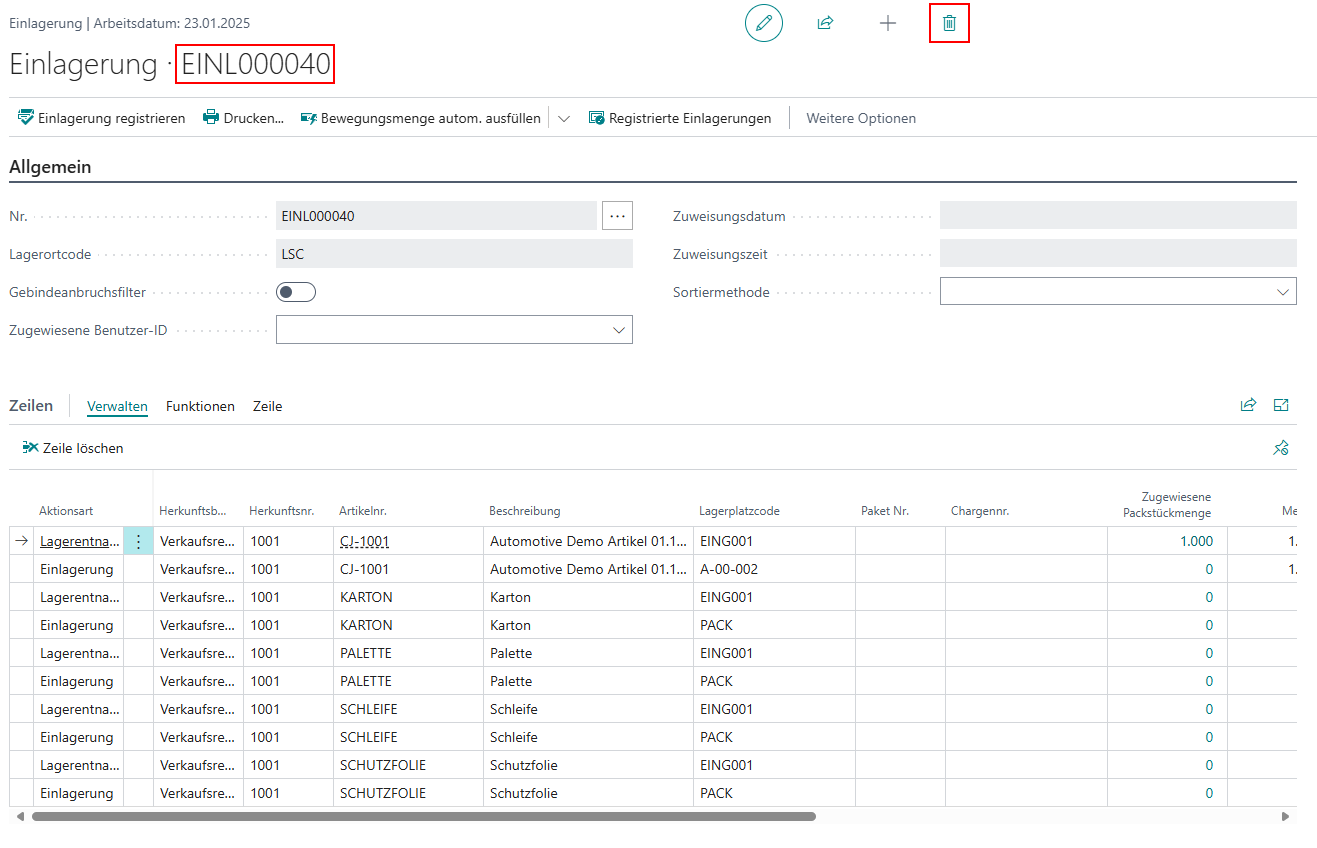Click the plus icon to create new
The width and height of the screenshot is (1317, 848).
[887, 23]
